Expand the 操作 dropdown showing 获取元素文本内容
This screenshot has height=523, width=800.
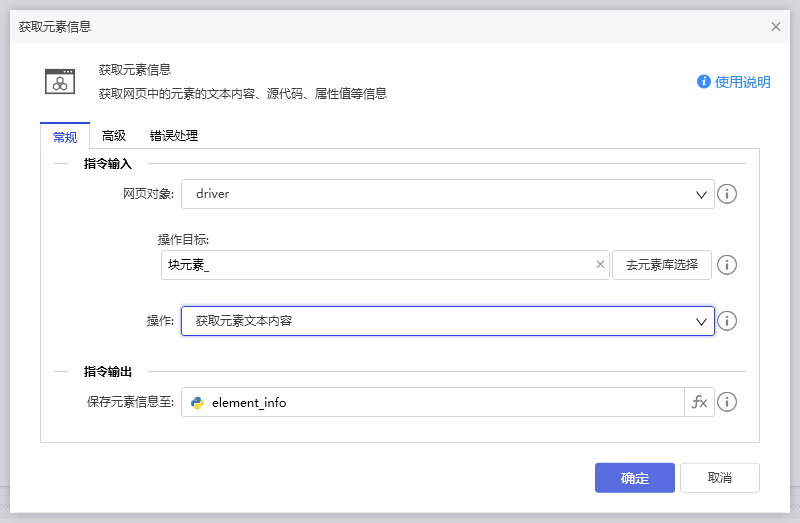click(447, 321)
